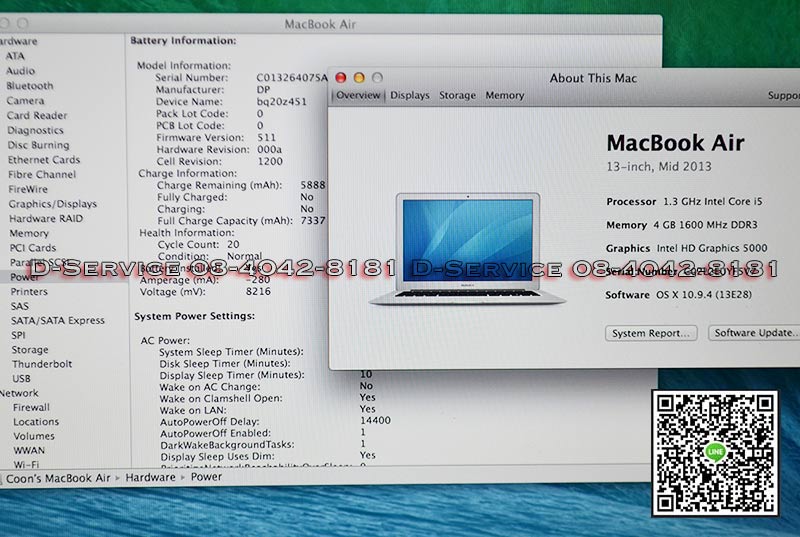
Task: Select Volumes under Network
Action: (34, 436)
